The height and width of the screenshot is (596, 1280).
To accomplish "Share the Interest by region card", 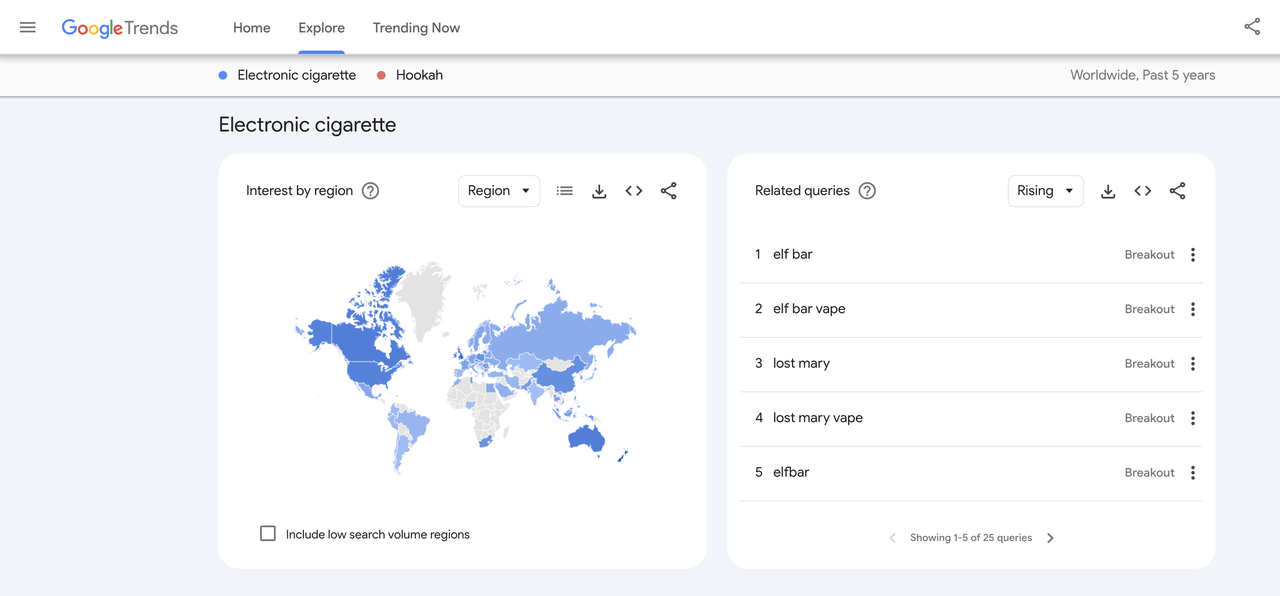I will tap(669, 191).
